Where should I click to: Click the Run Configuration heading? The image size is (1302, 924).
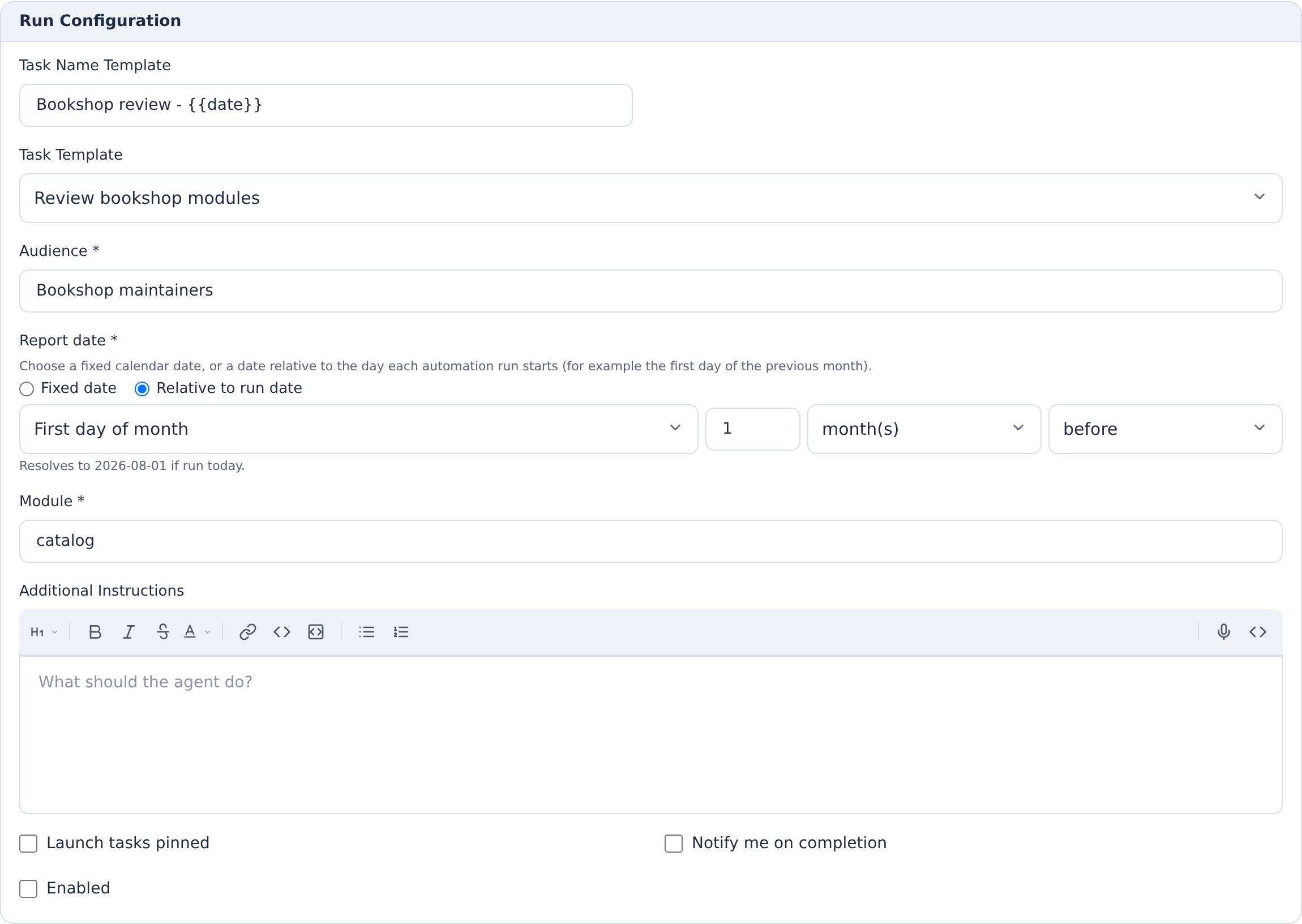pos(100,21)
